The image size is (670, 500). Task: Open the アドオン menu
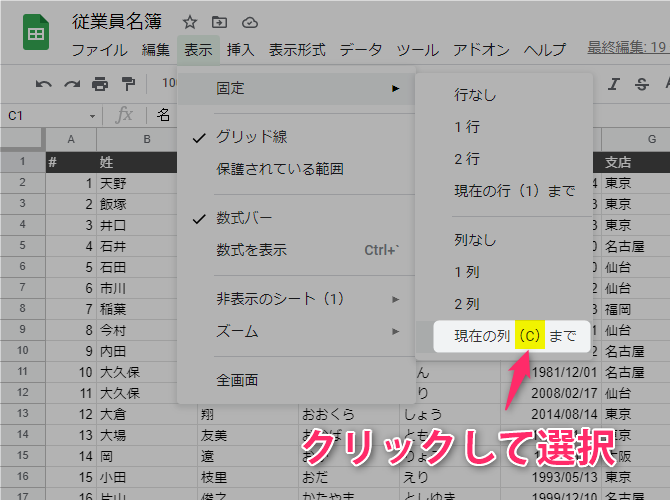(481, 50)
